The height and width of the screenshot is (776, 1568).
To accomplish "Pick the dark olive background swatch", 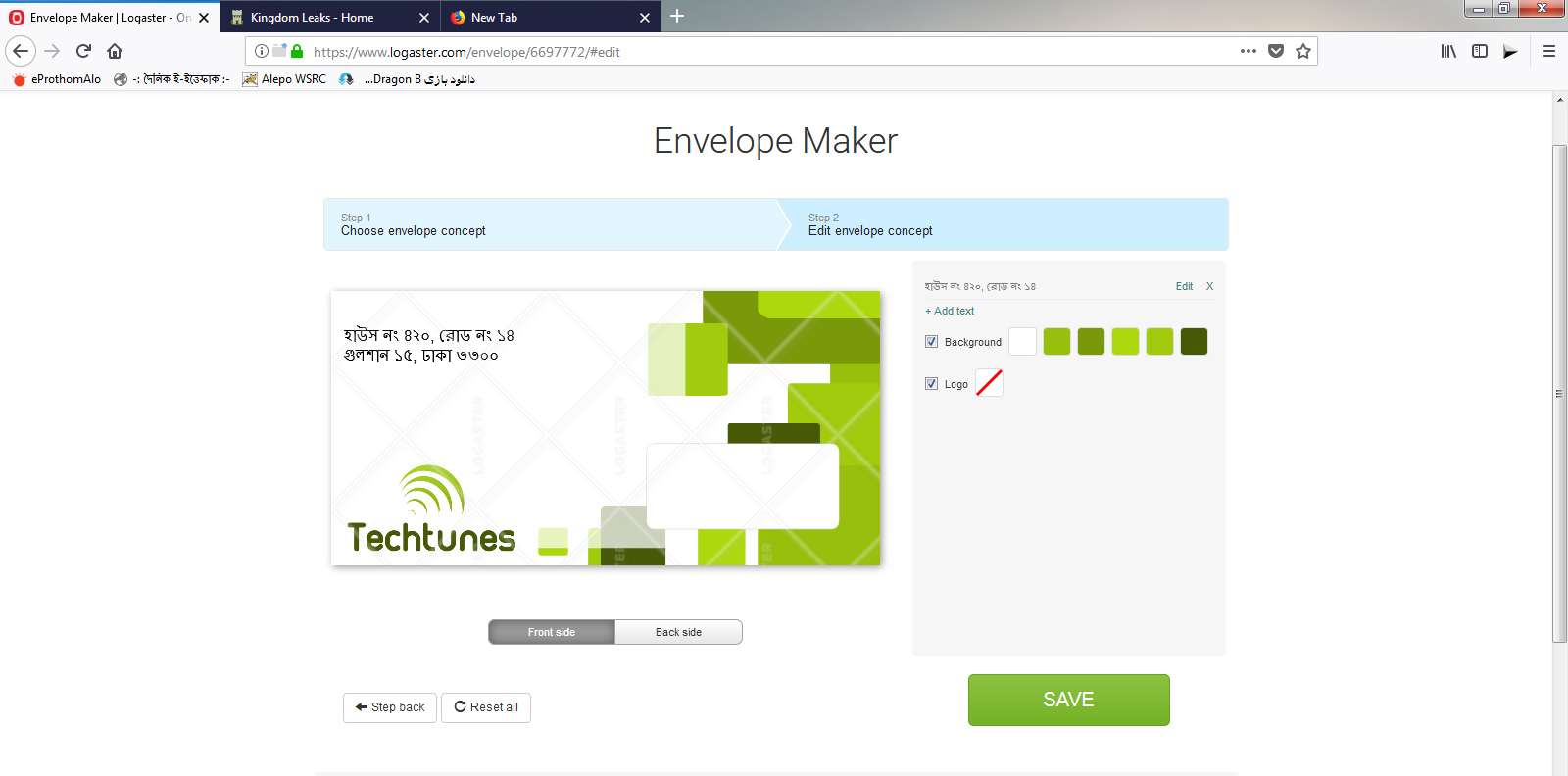I will click(x=1194, y=341).
